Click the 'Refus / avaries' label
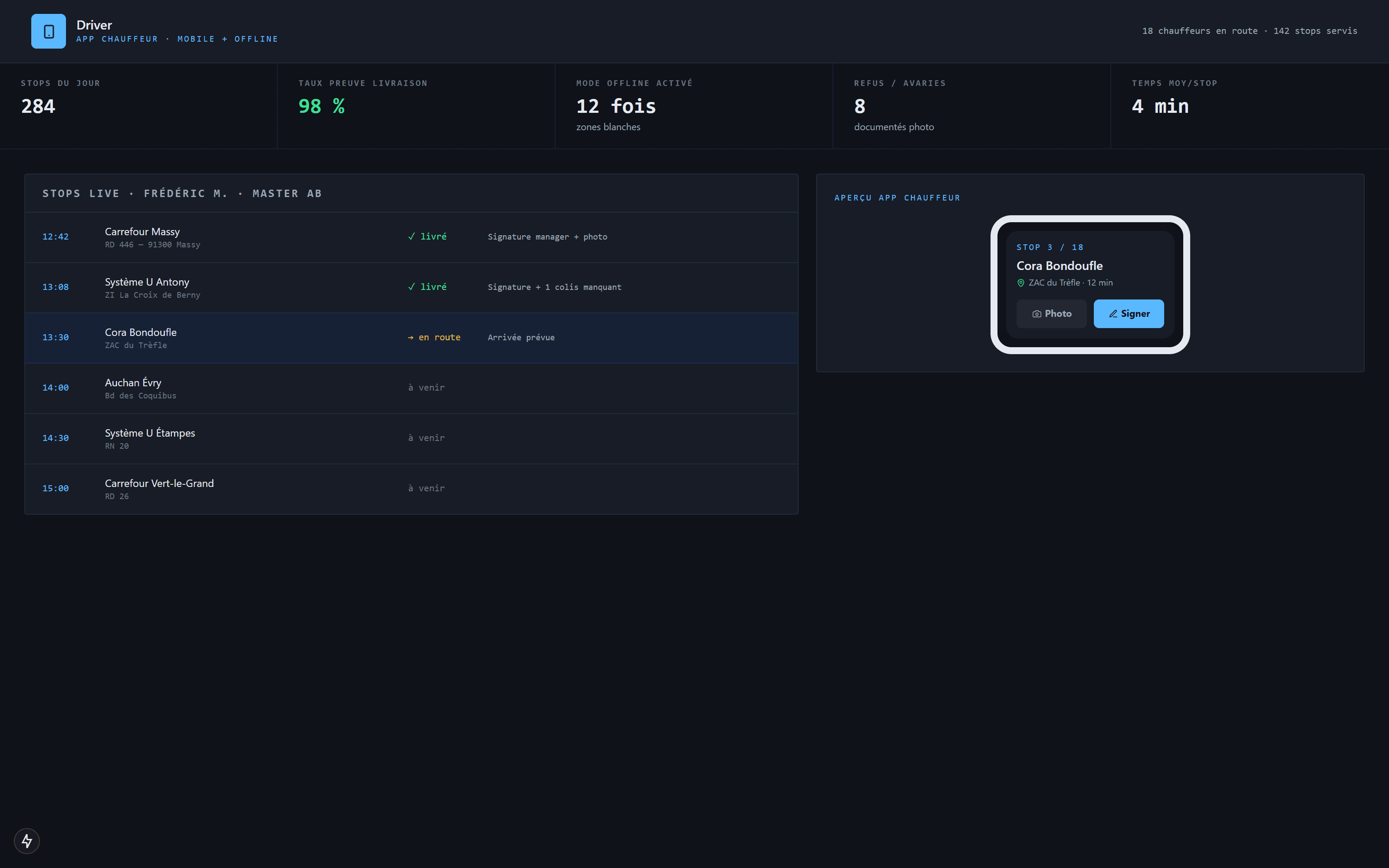The image size is (1389, 868). click(x=900, y=83)
